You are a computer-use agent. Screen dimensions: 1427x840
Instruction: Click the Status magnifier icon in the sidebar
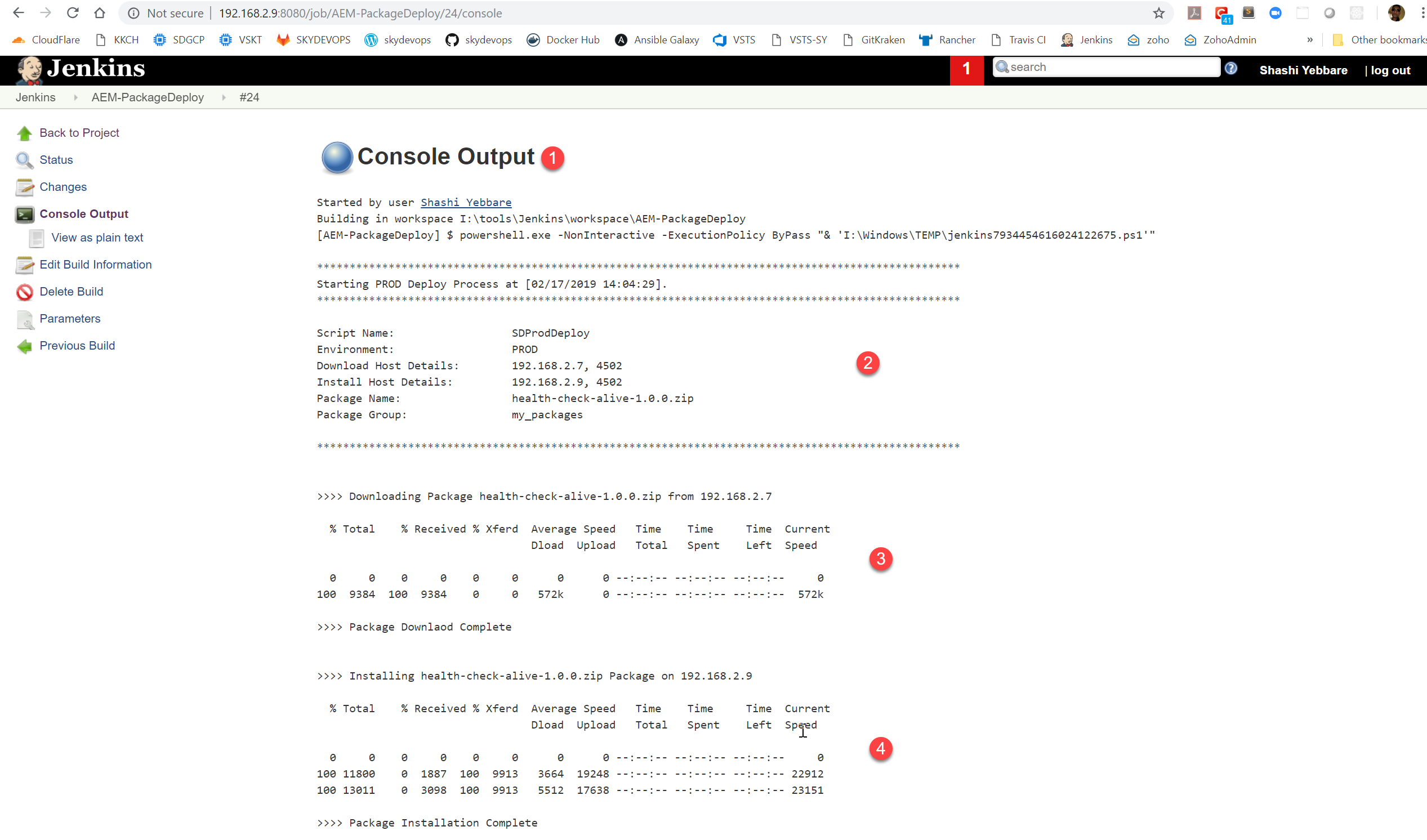24,160
